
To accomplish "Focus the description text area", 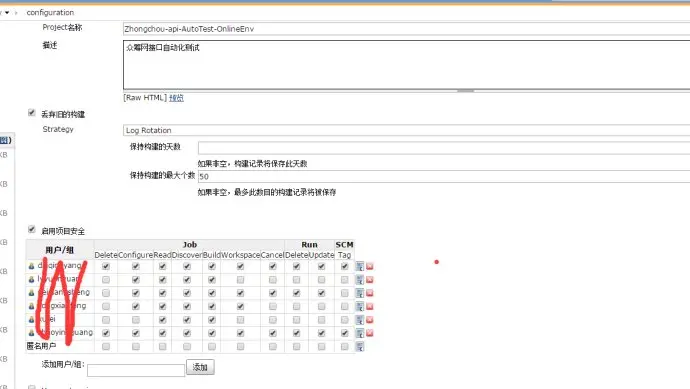I will tap(407, 65).
